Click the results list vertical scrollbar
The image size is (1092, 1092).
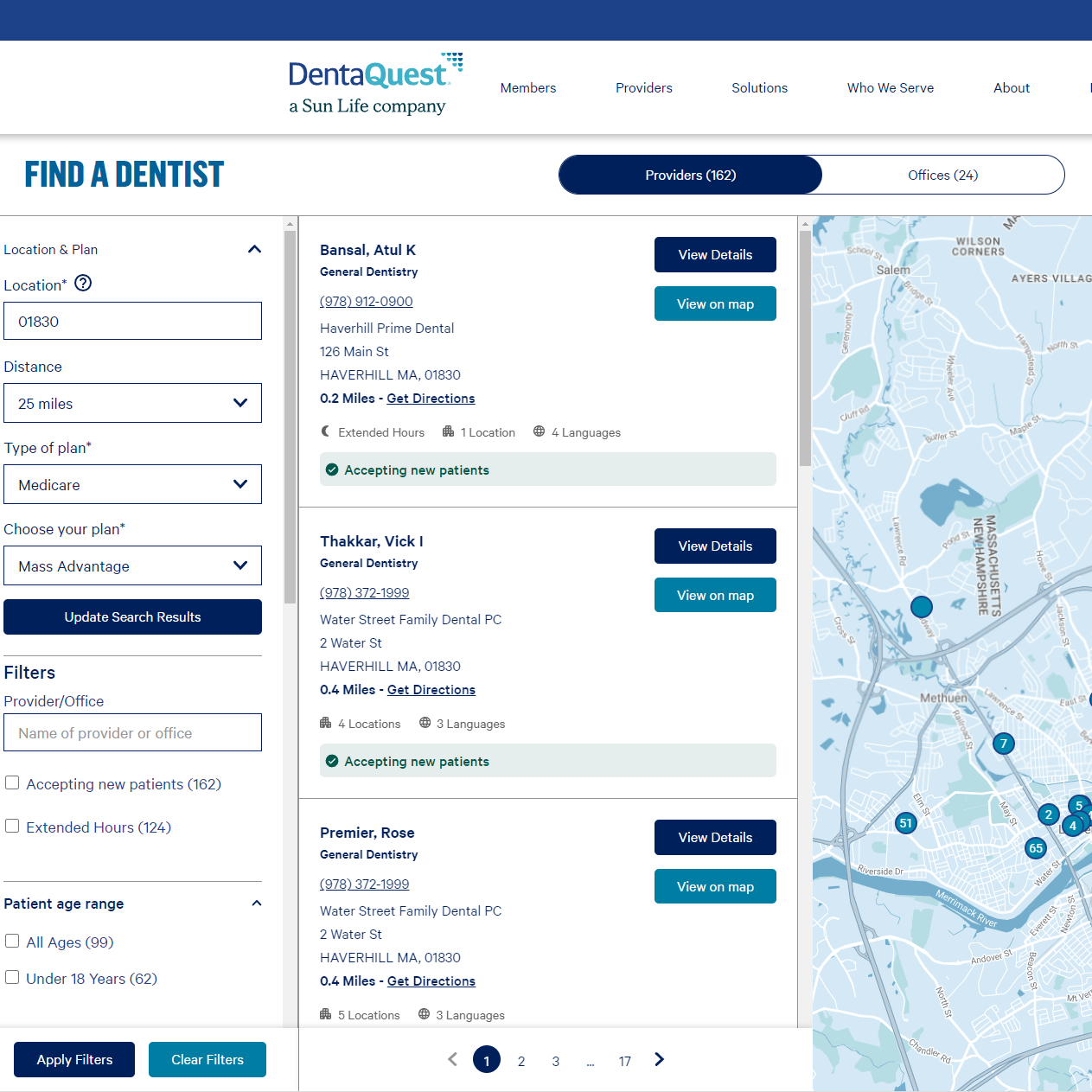805,346
